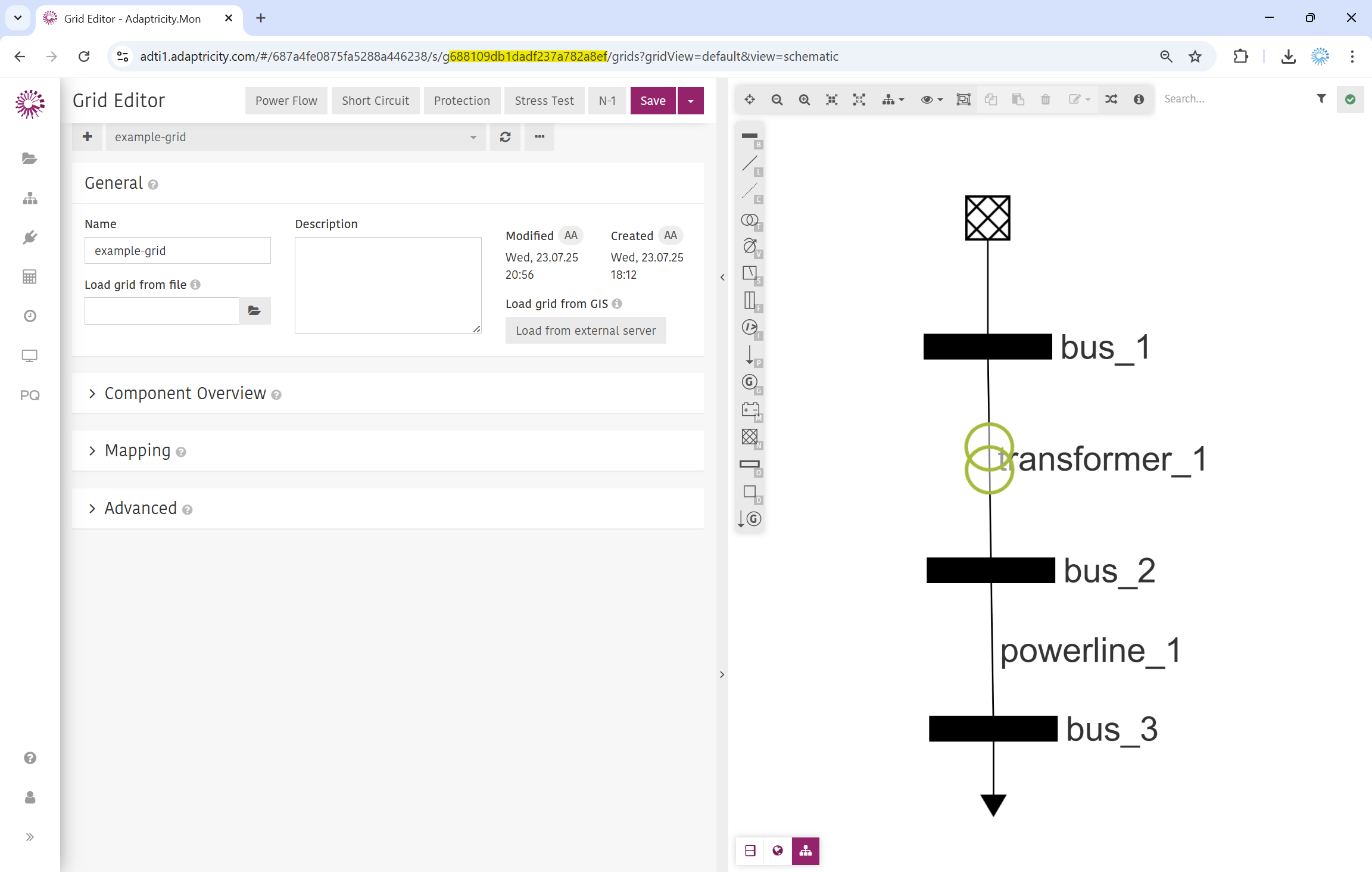Image resolution: width=1372 pixels, height=872 pixels.
Task: Click the filter funnel icon
Action: (1321, 99)
